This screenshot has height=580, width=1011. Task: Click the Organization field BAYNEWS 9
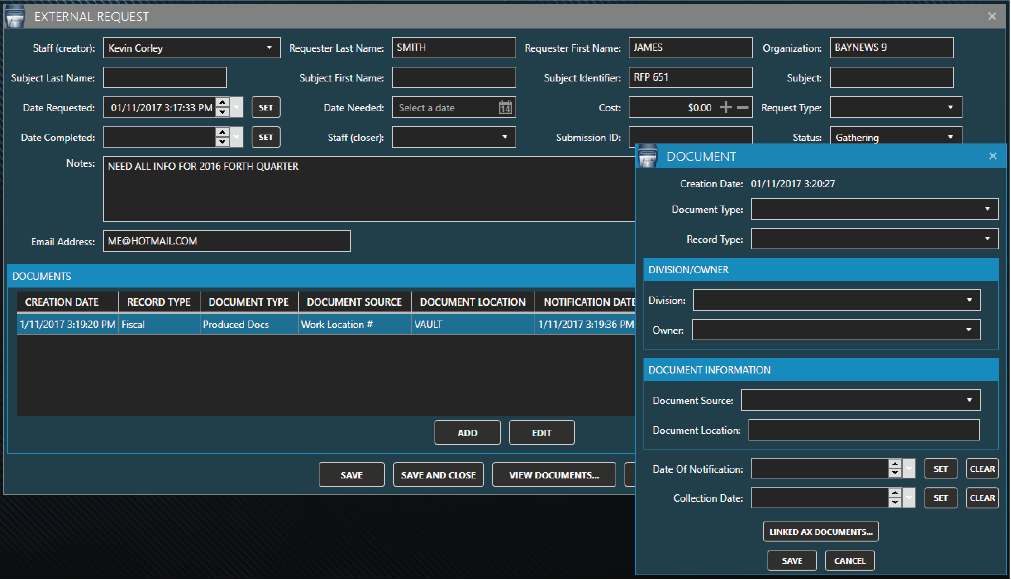pyautogui.click(x=892, y=48)
